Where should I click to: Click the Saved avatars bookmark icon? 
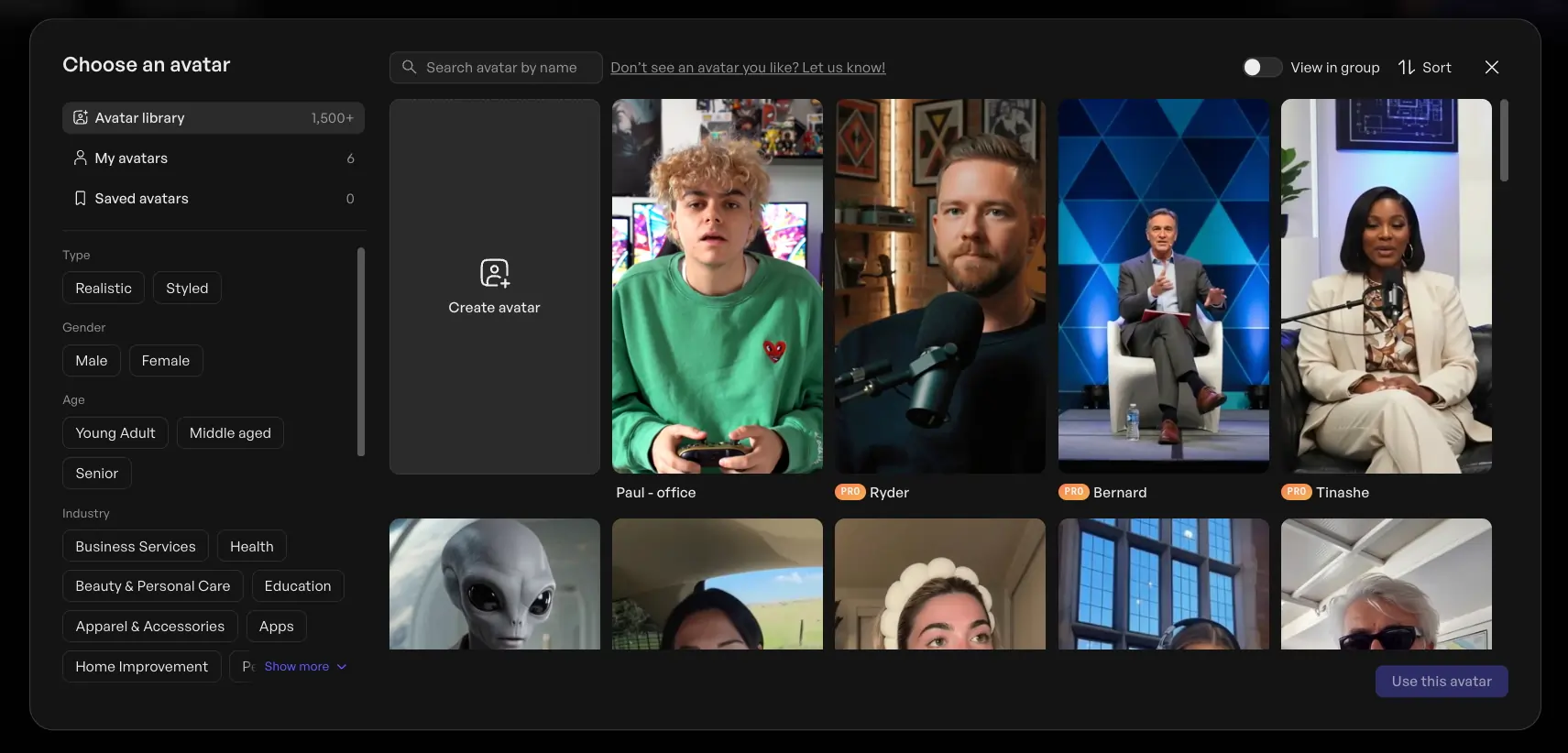click(x=81, y=198)
